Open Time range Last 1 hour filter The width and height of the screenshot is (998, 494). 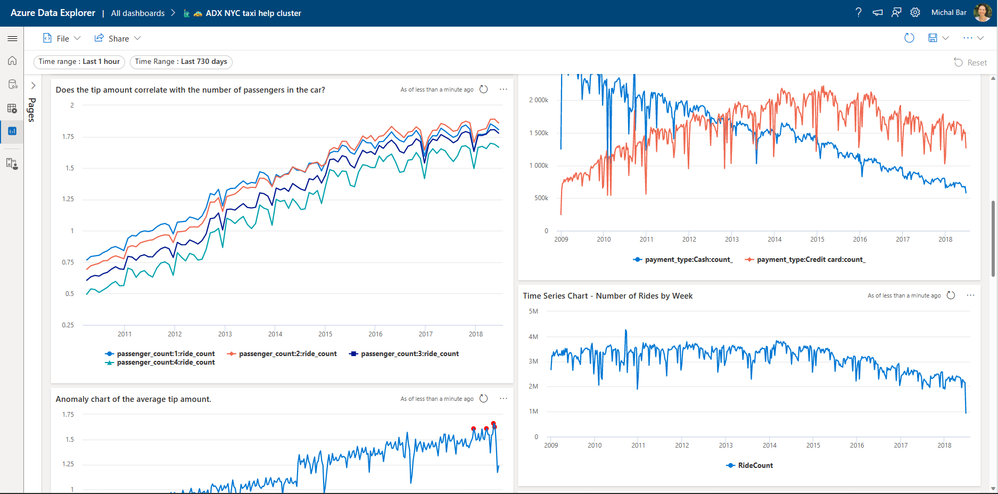point(79,62)
